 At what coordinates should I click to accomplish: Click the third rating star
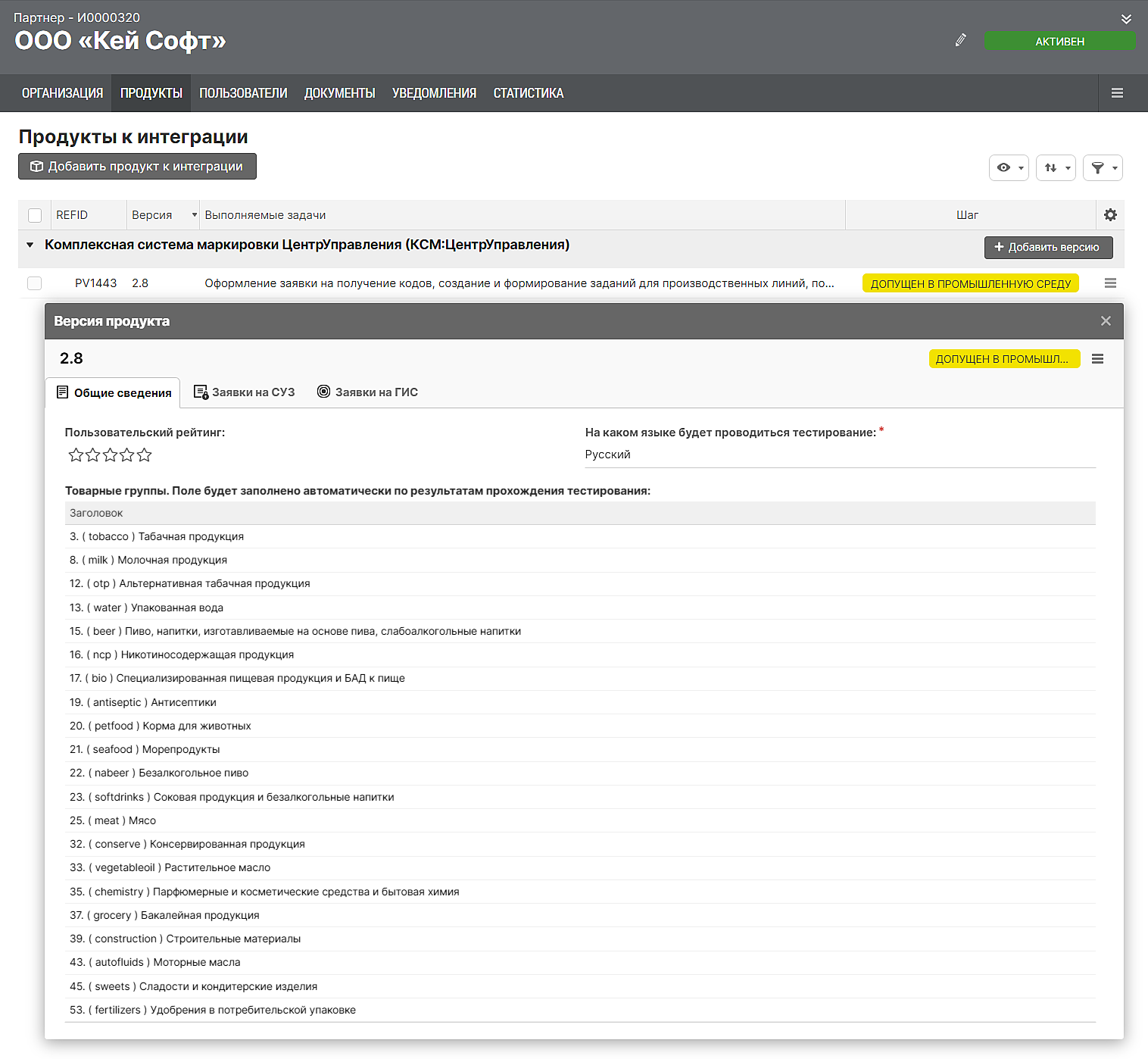tap(110, 455)
